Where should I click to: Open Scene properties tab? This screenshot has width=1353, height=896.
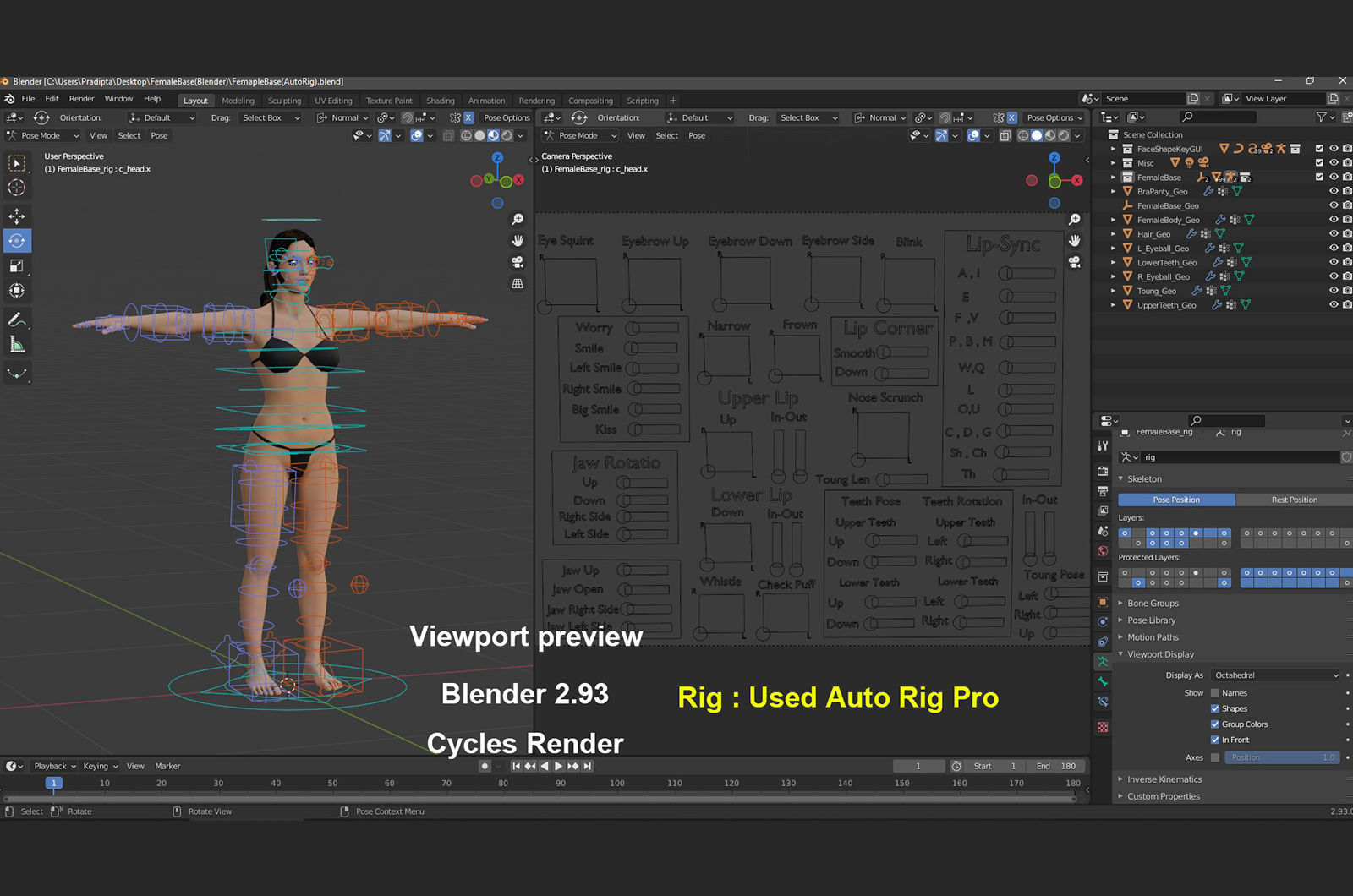pos(1103,531)
